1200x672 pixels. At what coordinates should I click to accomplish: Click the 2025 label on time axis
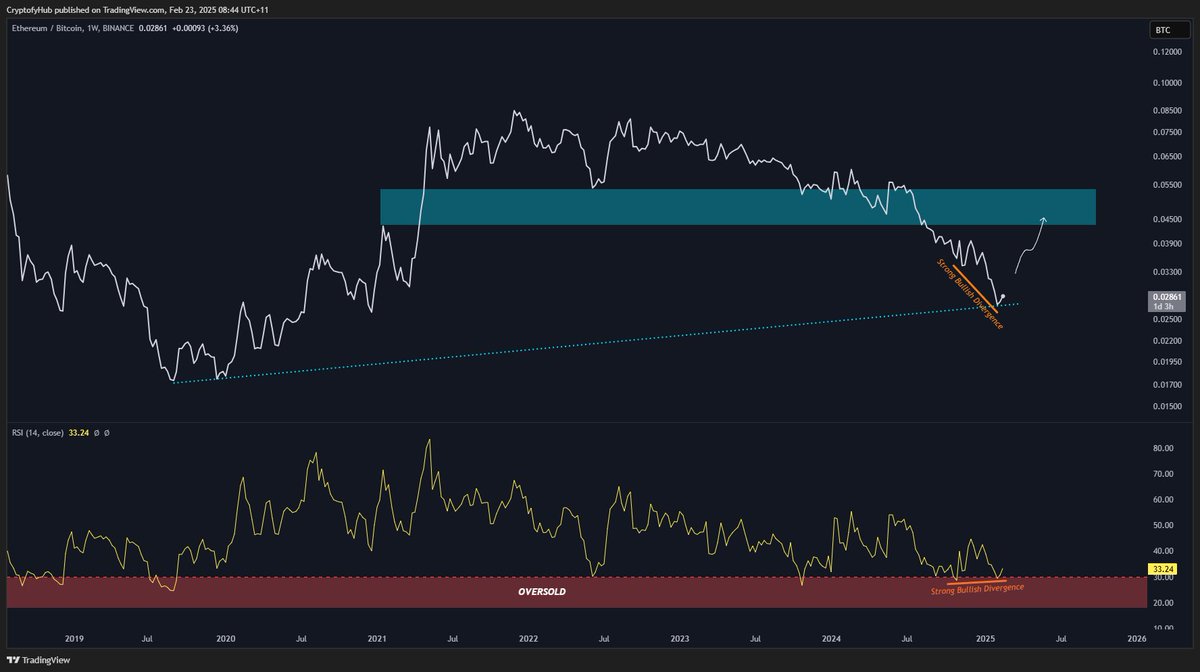click(985, 638)
